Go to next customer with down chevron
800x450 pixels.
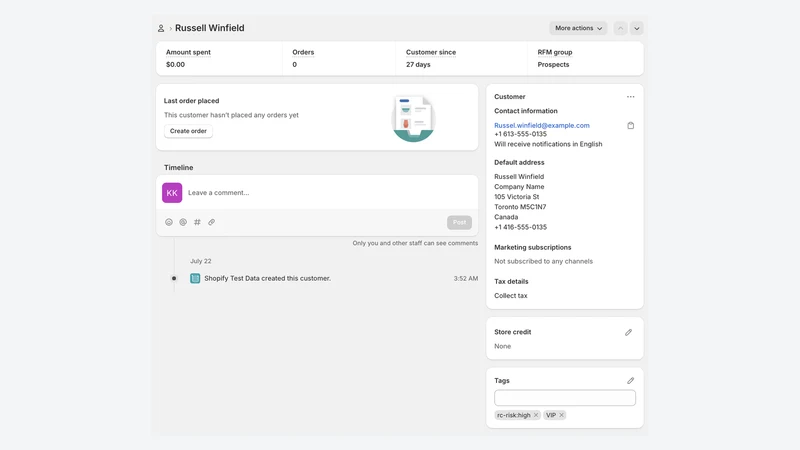[x=637, y=28]
